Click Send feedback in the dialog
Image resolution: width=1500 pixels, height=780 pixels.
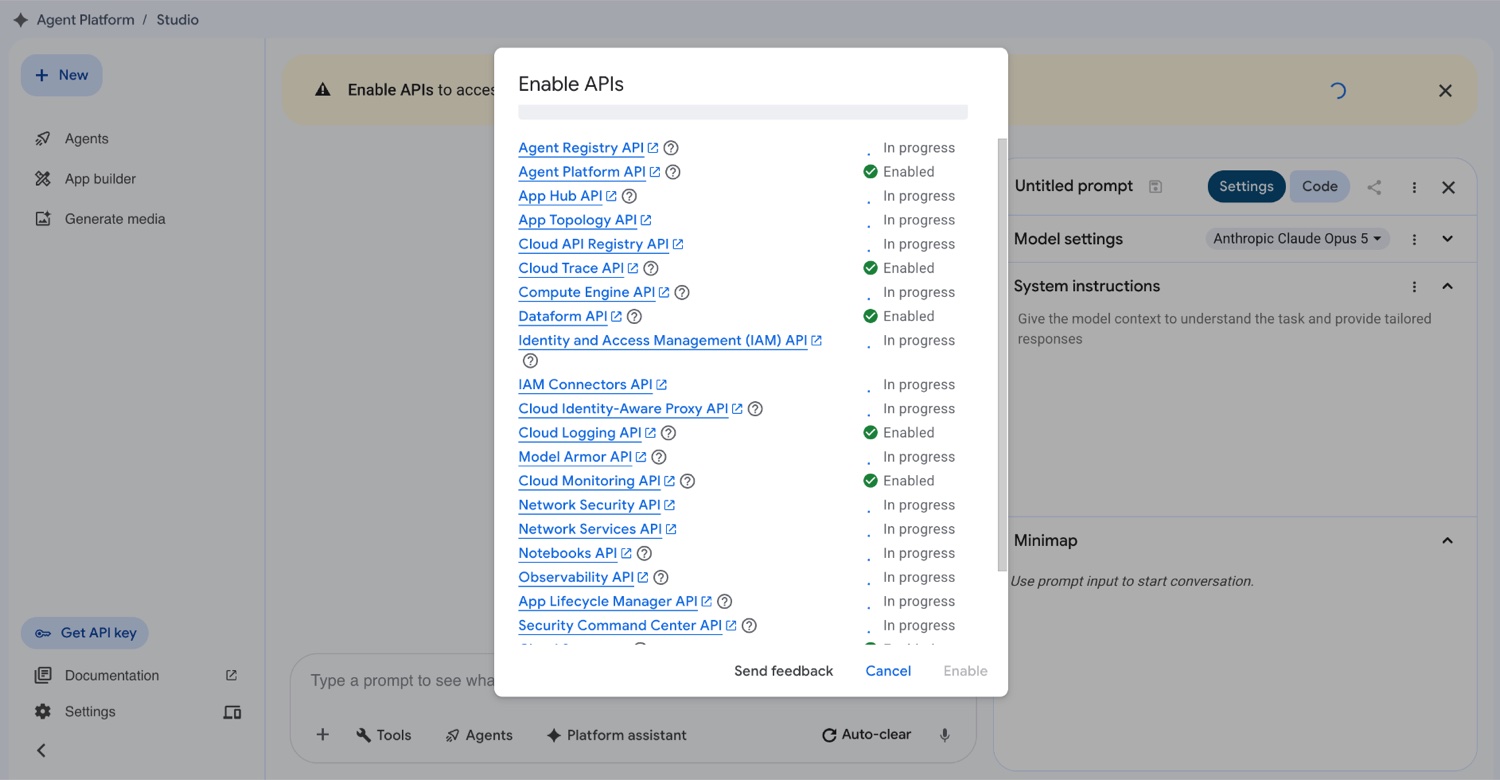[783, 671]
